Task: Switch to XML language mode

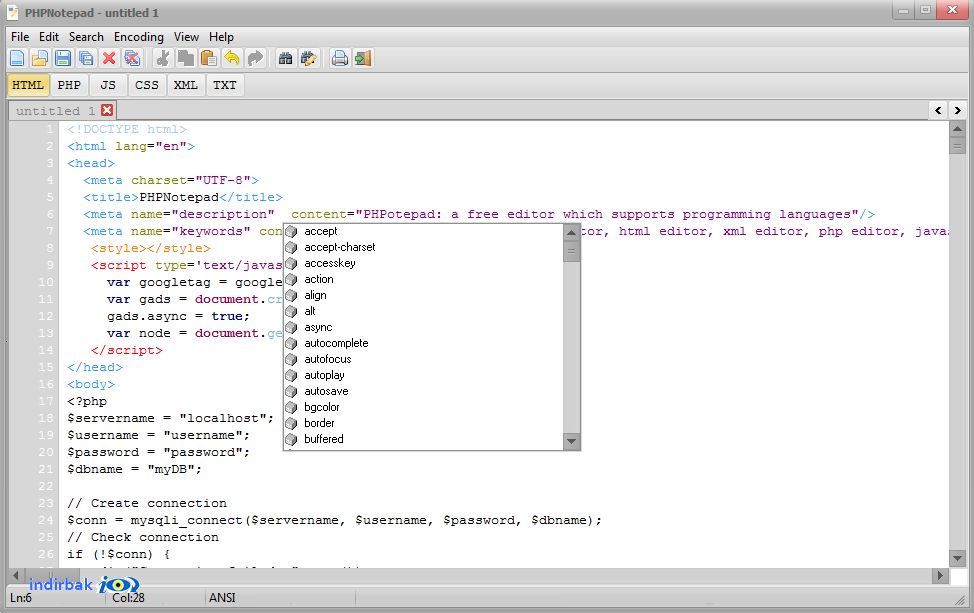Action: [186, 85]
